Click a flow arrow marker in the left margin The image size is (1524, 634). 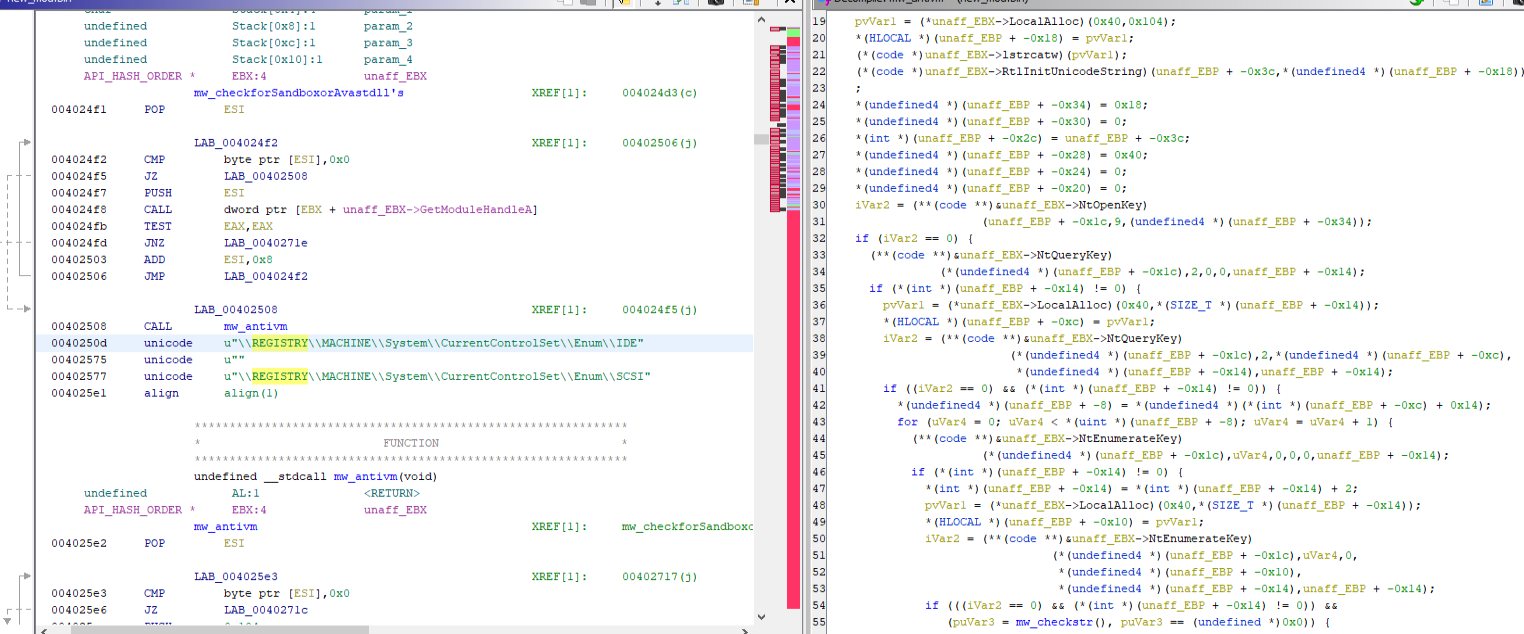click(x=25, y=141)
